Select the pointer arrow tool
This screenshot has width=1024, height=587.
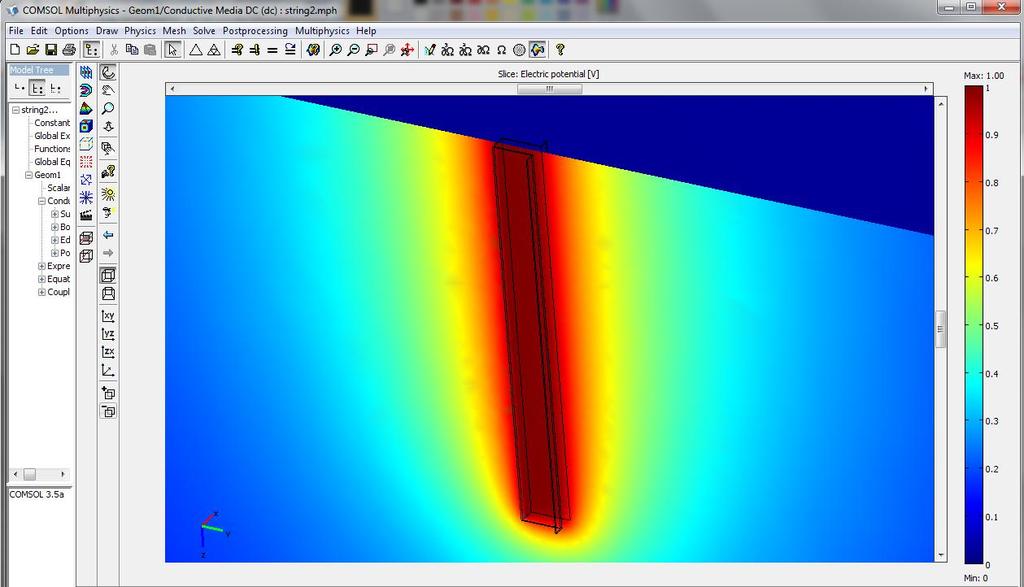pos(172,50)
